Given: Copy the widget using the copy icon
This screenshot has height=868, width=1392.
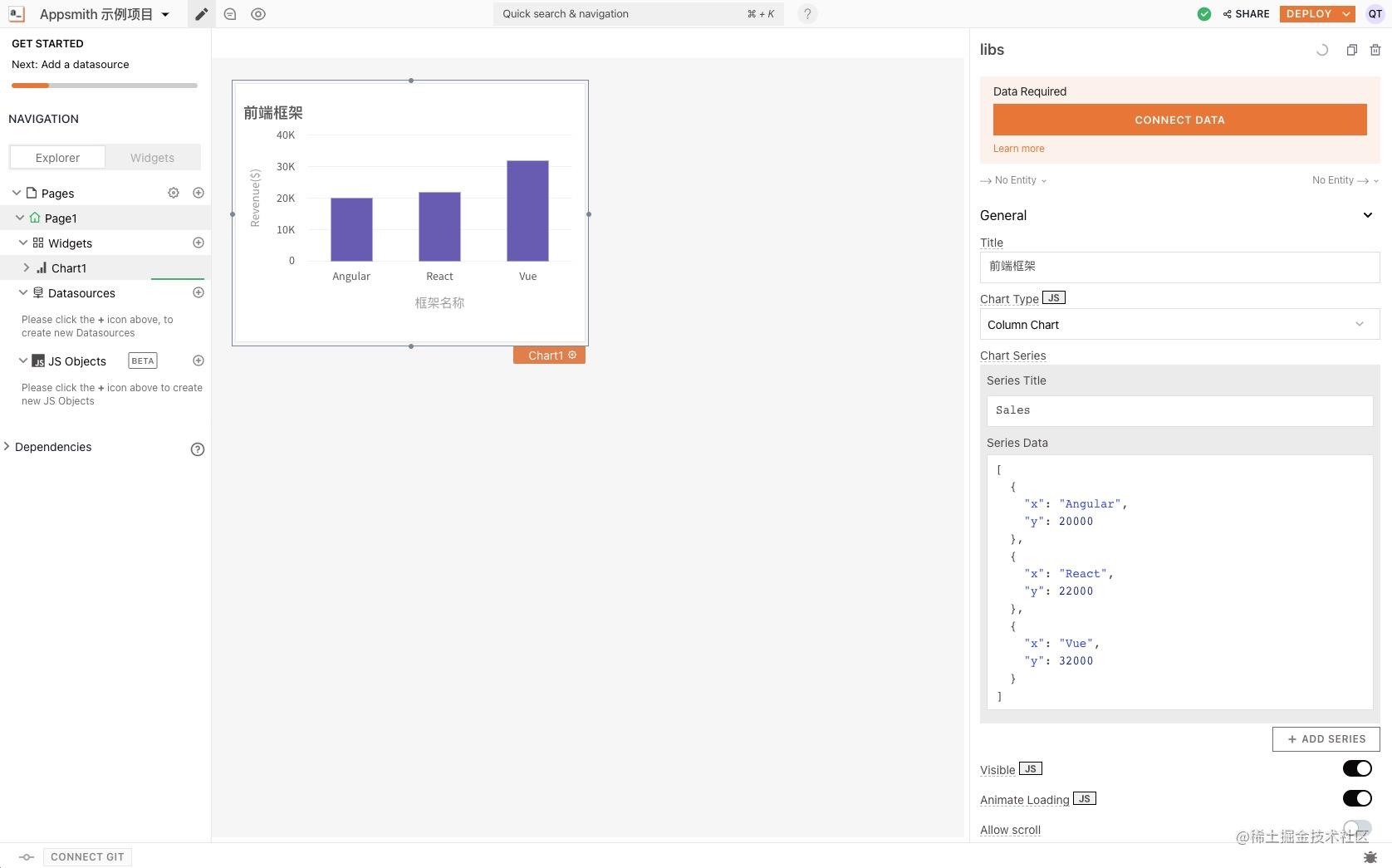Looking at the screenshot, I should pyautogui.click(x=1352, y=50).
